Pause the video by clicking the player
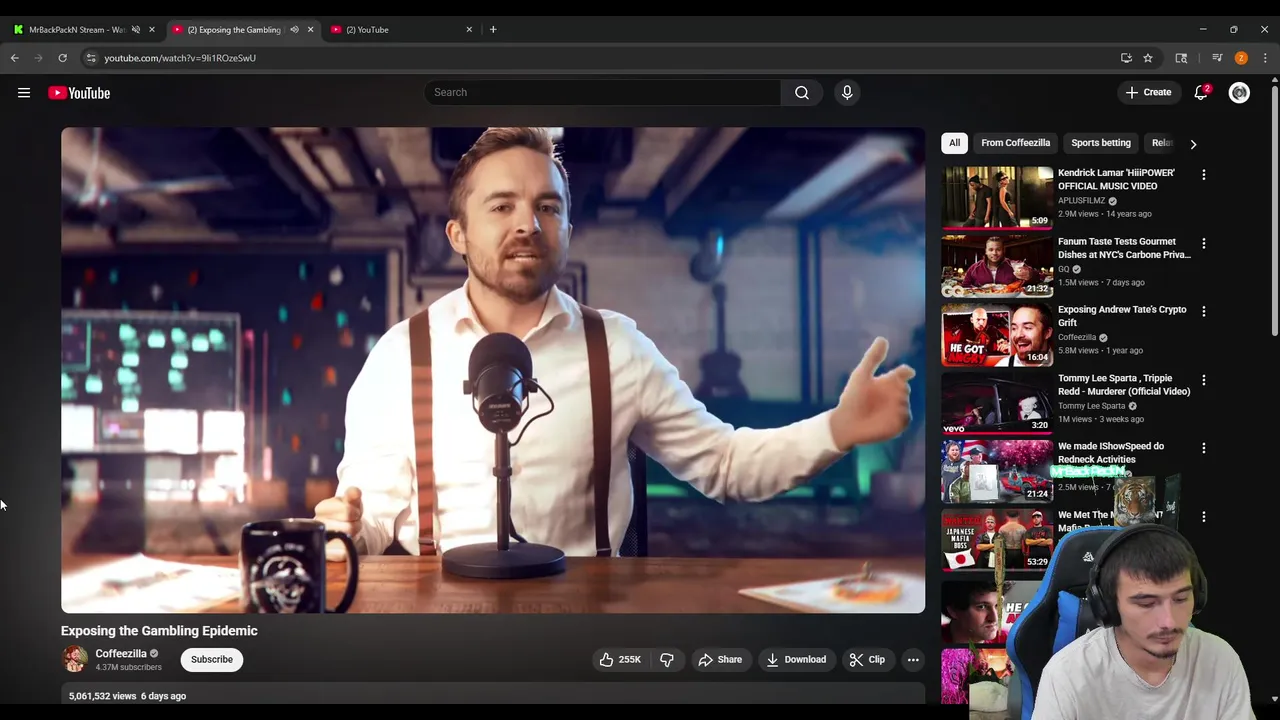 point(493,370)
